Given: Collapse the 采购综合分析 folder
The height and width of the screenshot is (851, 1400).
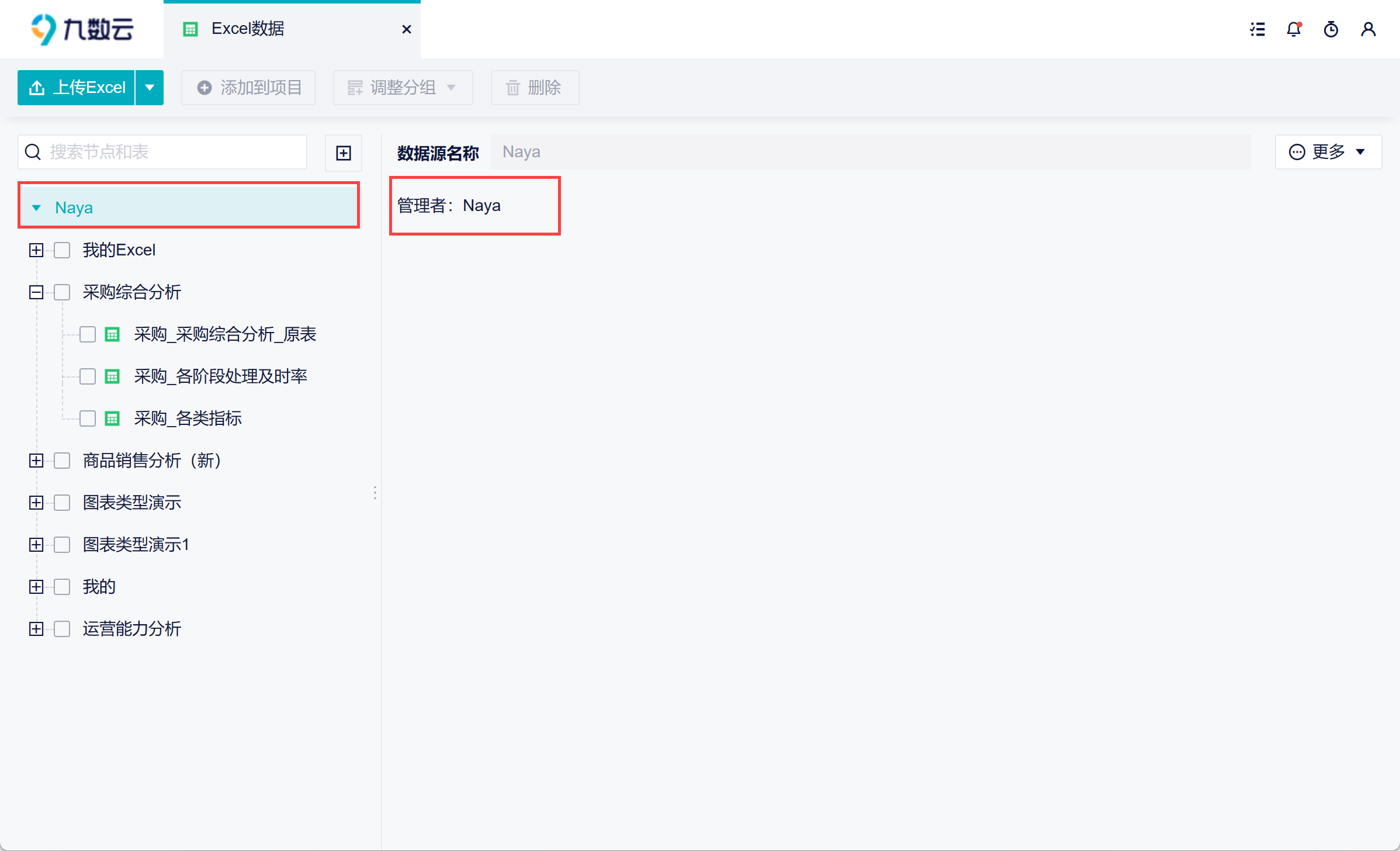Looking at the screenshot, I should pyautogui.click(x=36, y=292).
